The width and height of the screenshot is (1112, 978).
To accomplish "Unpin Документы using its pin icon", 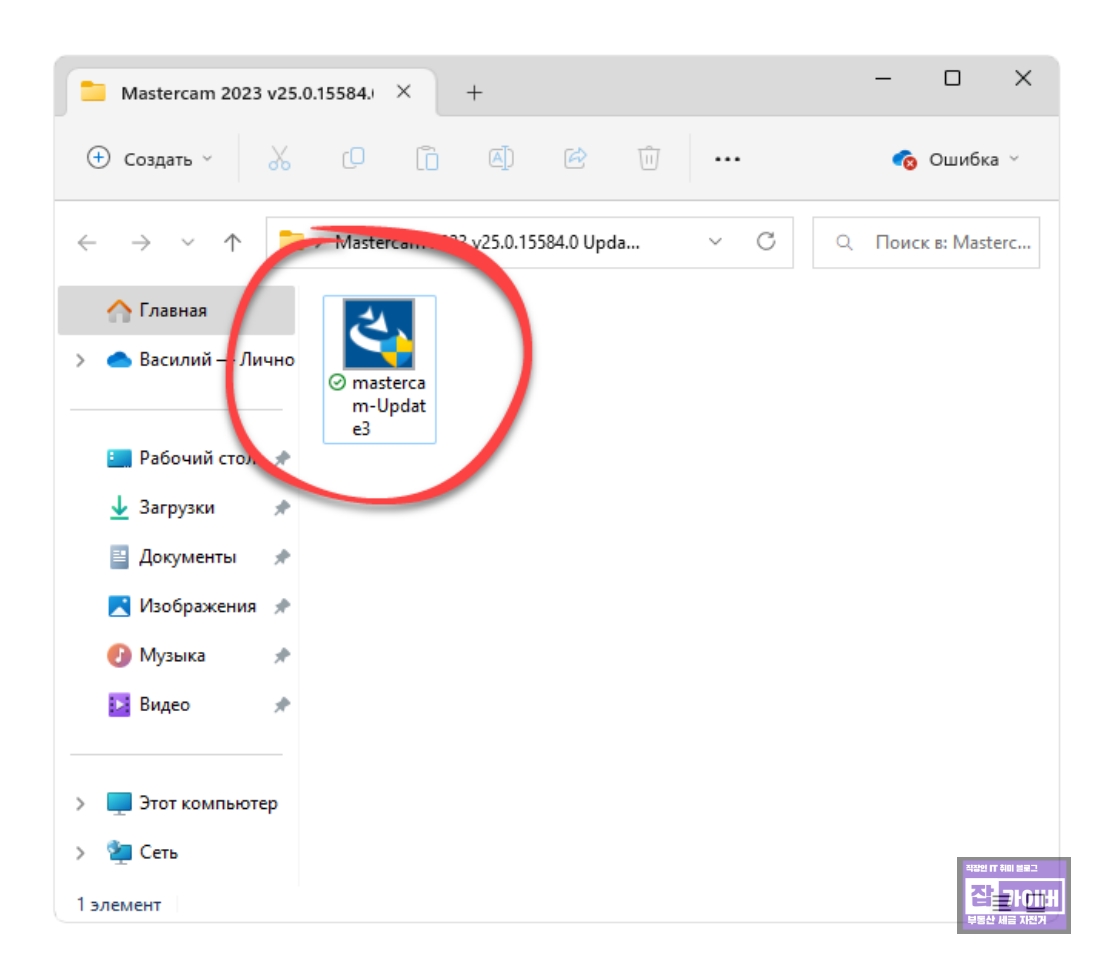I will click(282, 557).
